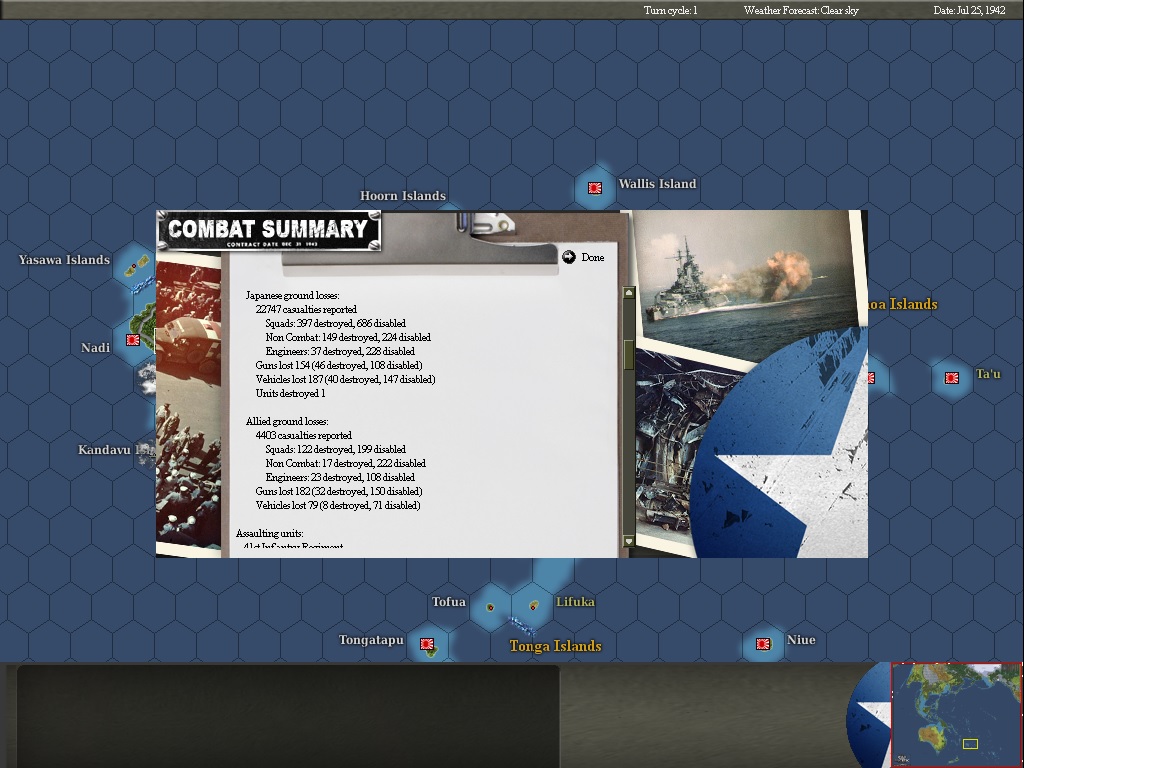Select the Lifuka base dot marker
This screenshot has width=1152, height=768.
[534, 606]
